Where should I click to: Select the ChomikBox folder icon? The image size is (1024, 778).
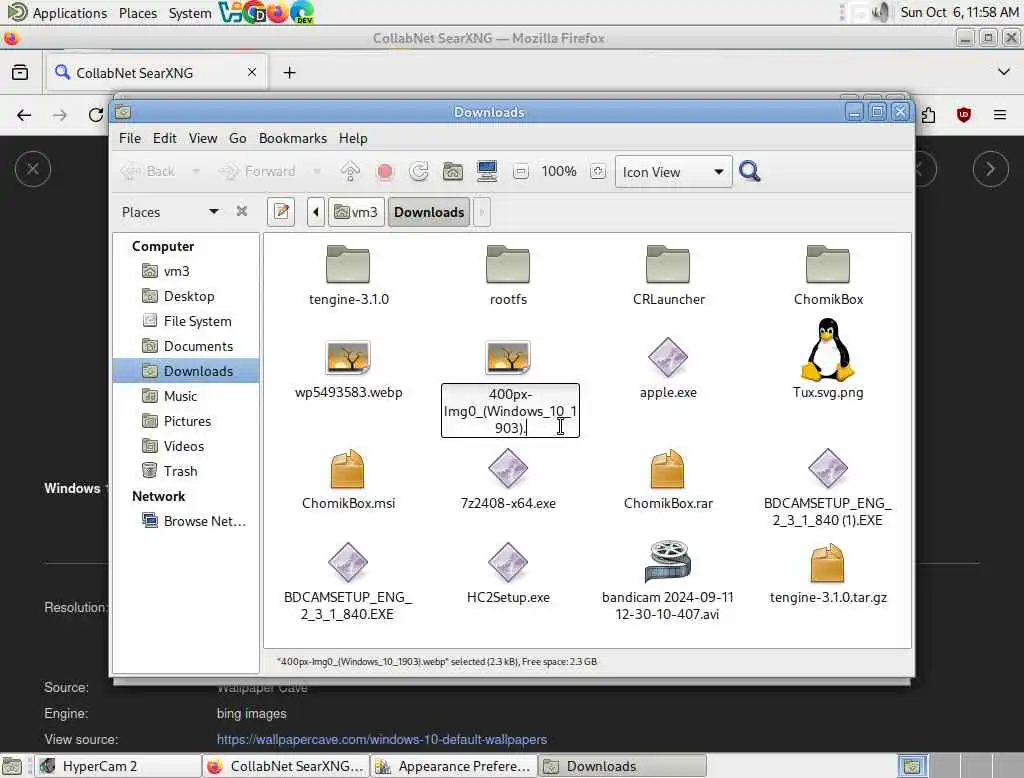click(x=827, y=265)
